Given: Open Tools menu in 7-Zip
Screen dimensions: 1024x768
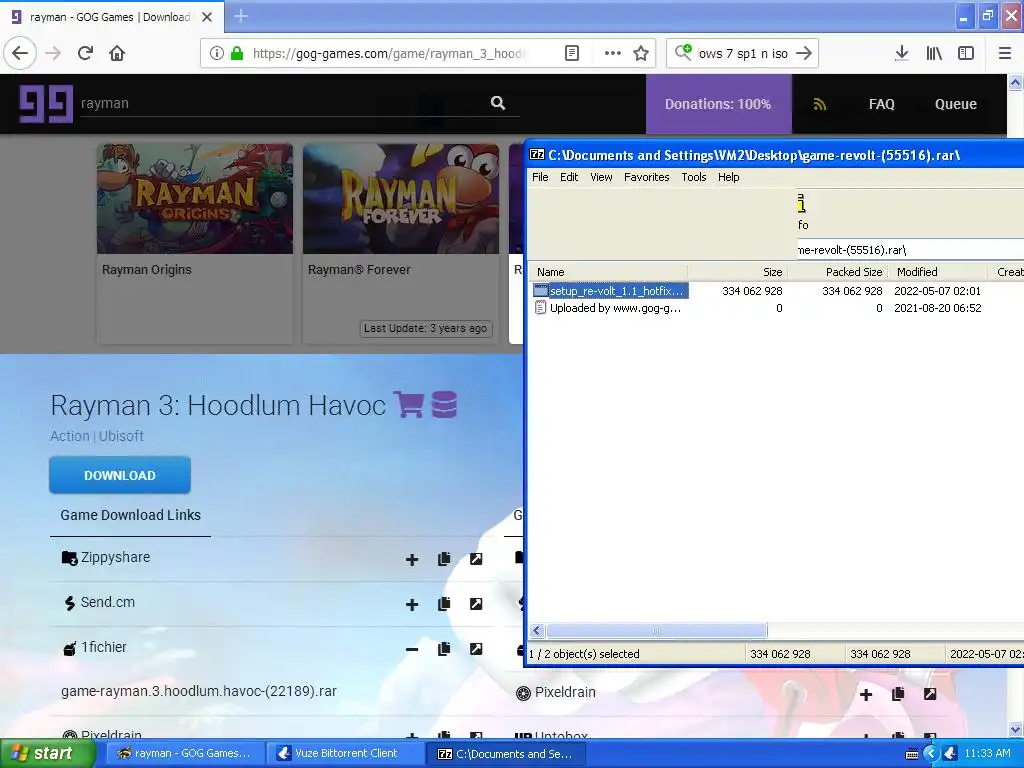Looking at the screenshot, I should 694,177.
